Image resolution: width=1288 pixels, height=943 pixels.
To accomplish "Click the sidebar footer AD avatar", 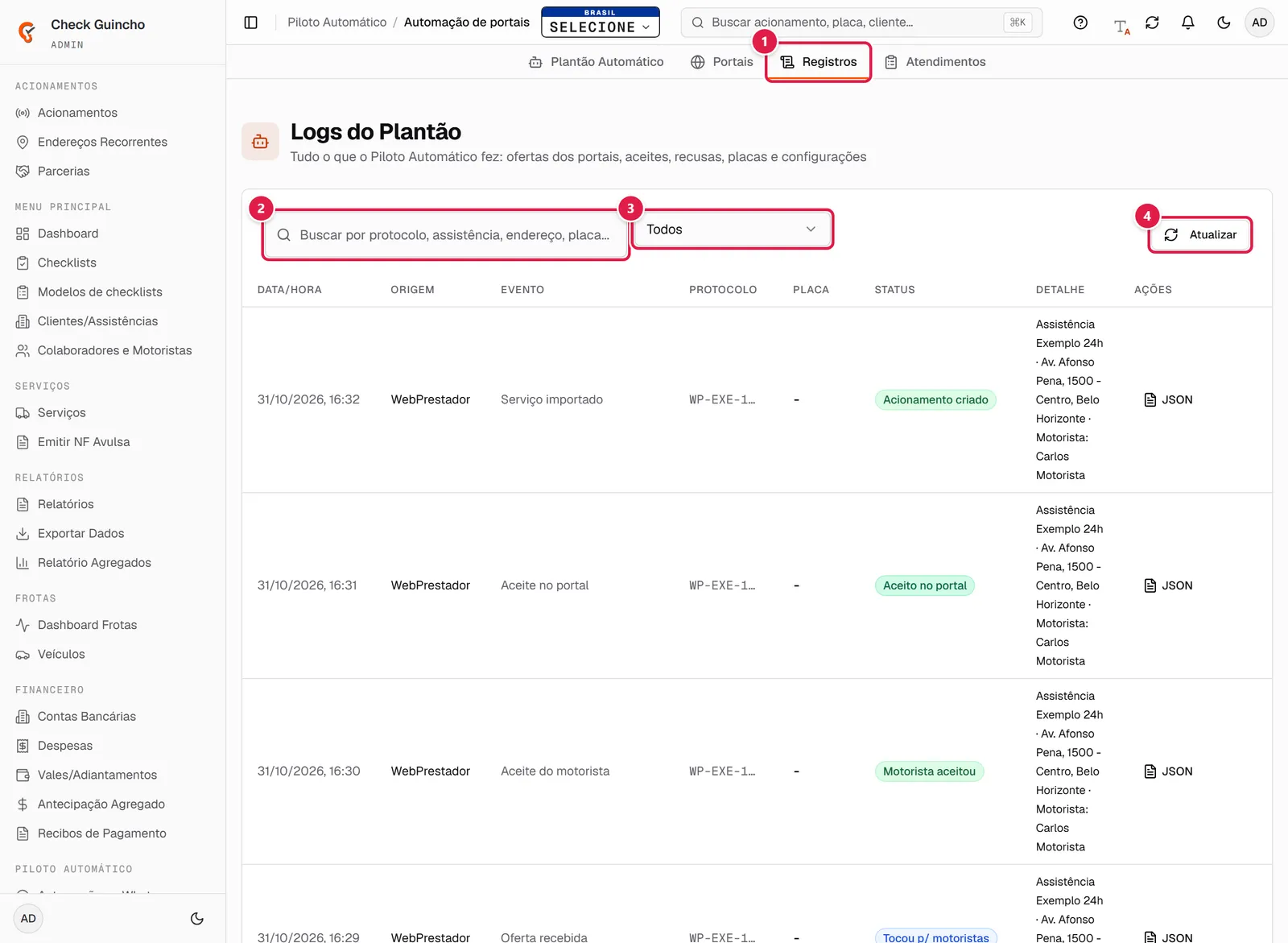I will coord(28,918).
